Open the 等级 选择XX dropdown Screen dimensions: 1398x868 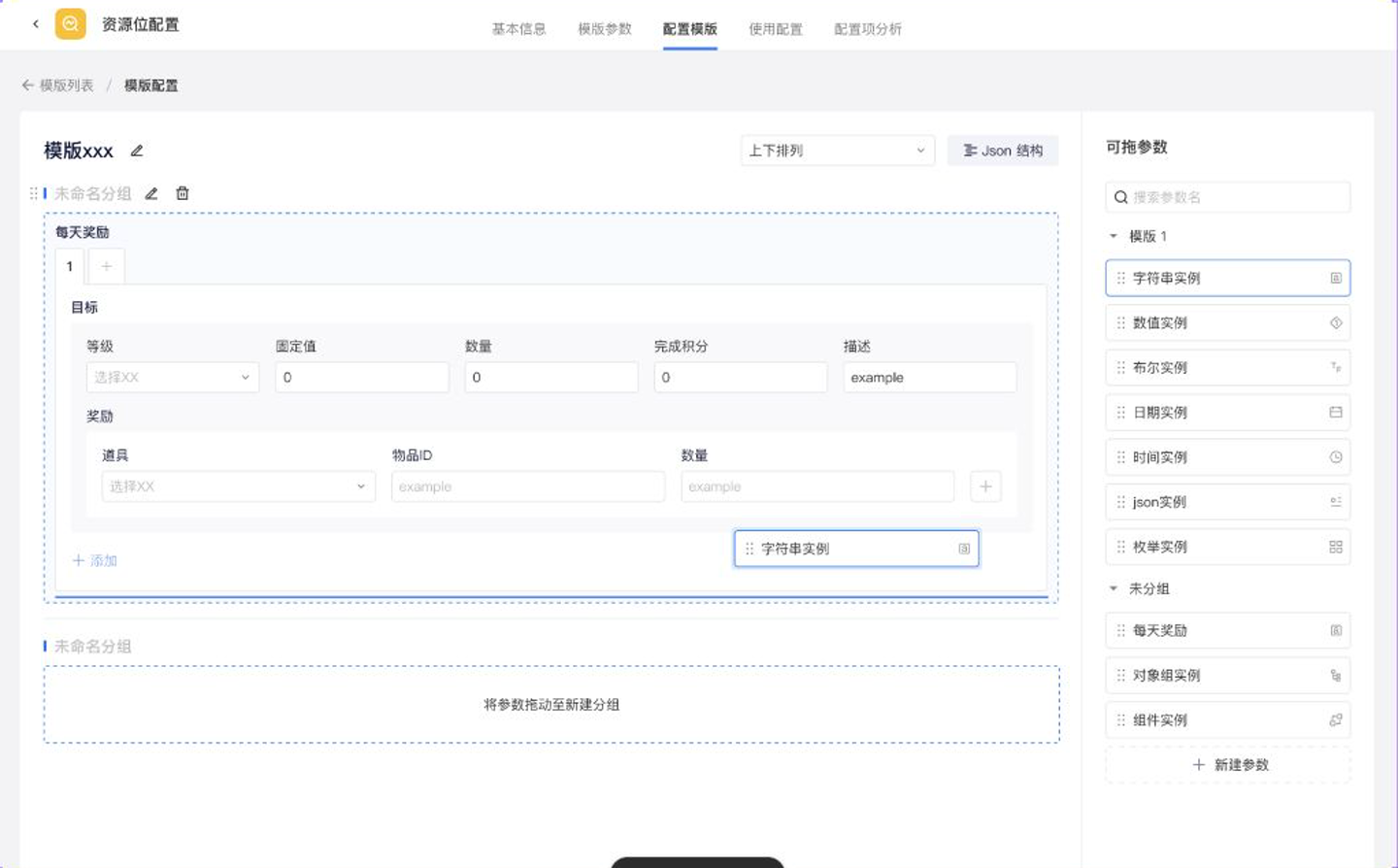173,377
